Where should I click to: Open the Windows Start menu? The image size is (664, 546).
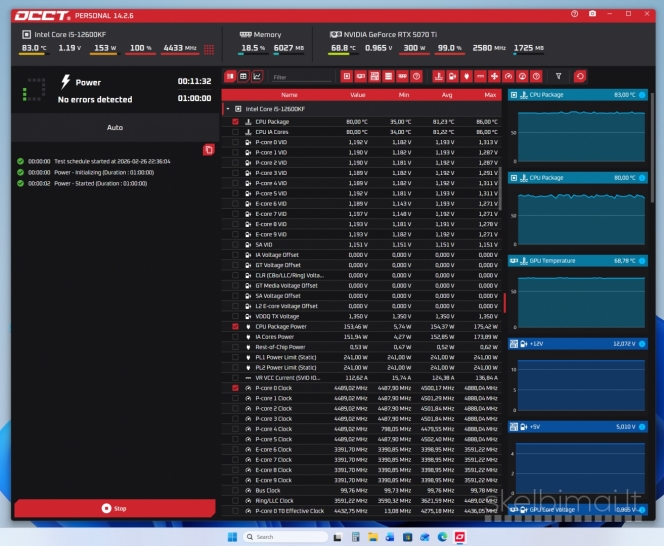coord(232,537)
